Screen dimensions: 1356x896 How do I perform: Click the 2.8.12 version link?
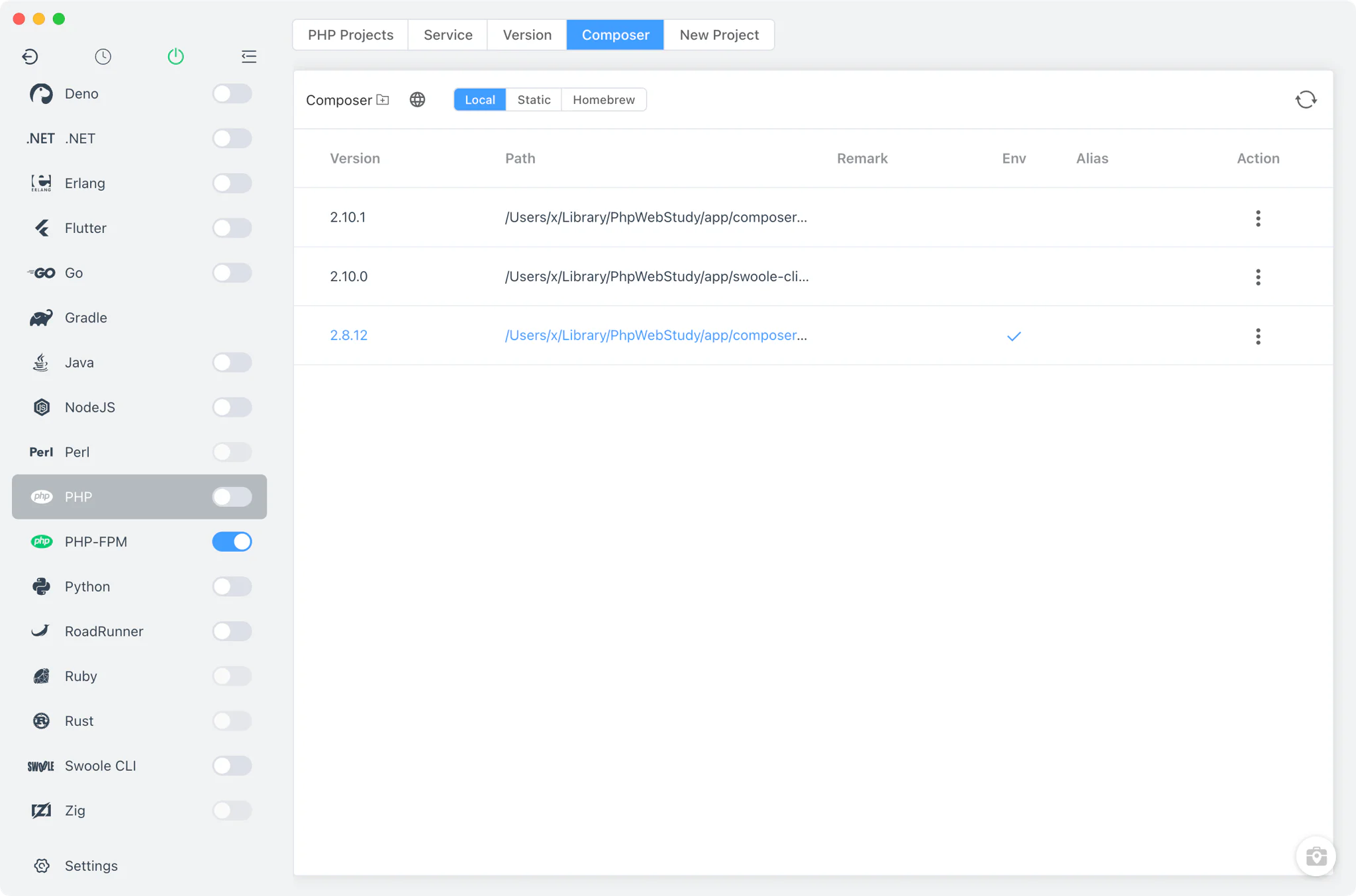(349, 336)
